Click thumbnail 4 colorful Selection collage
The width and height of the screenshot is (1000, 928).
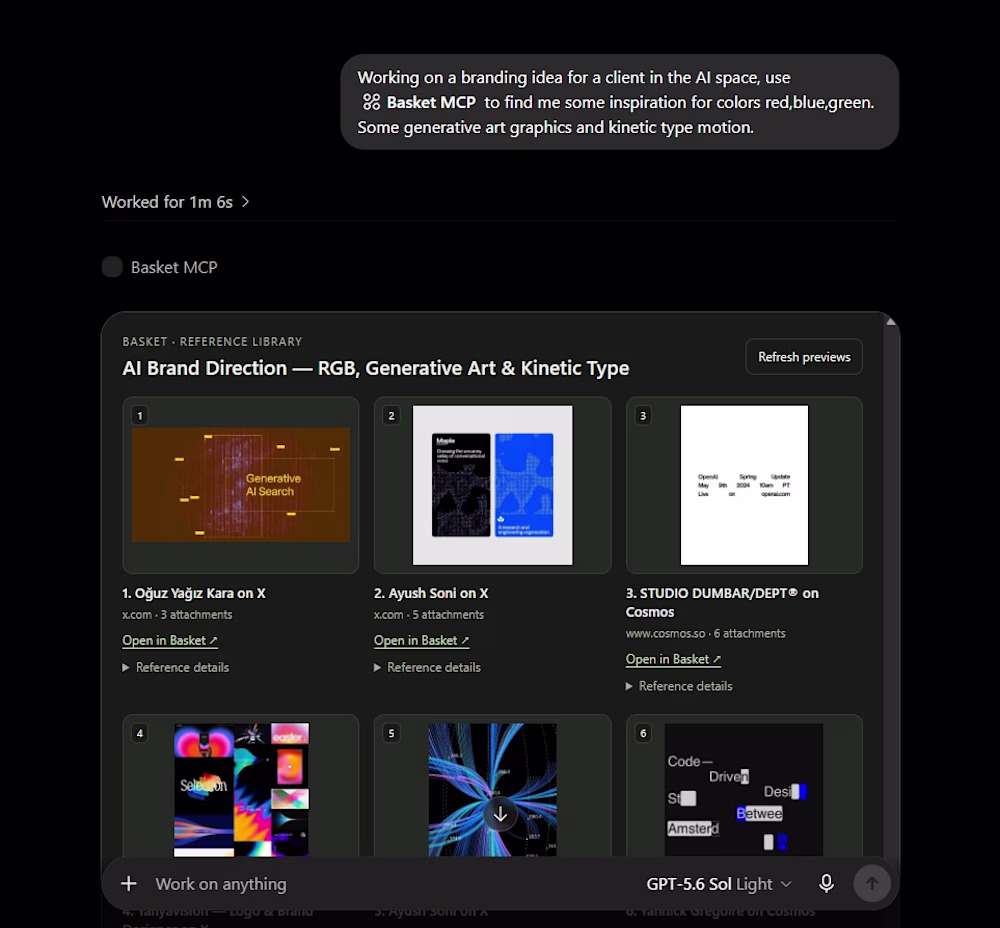tap(241, 790)
